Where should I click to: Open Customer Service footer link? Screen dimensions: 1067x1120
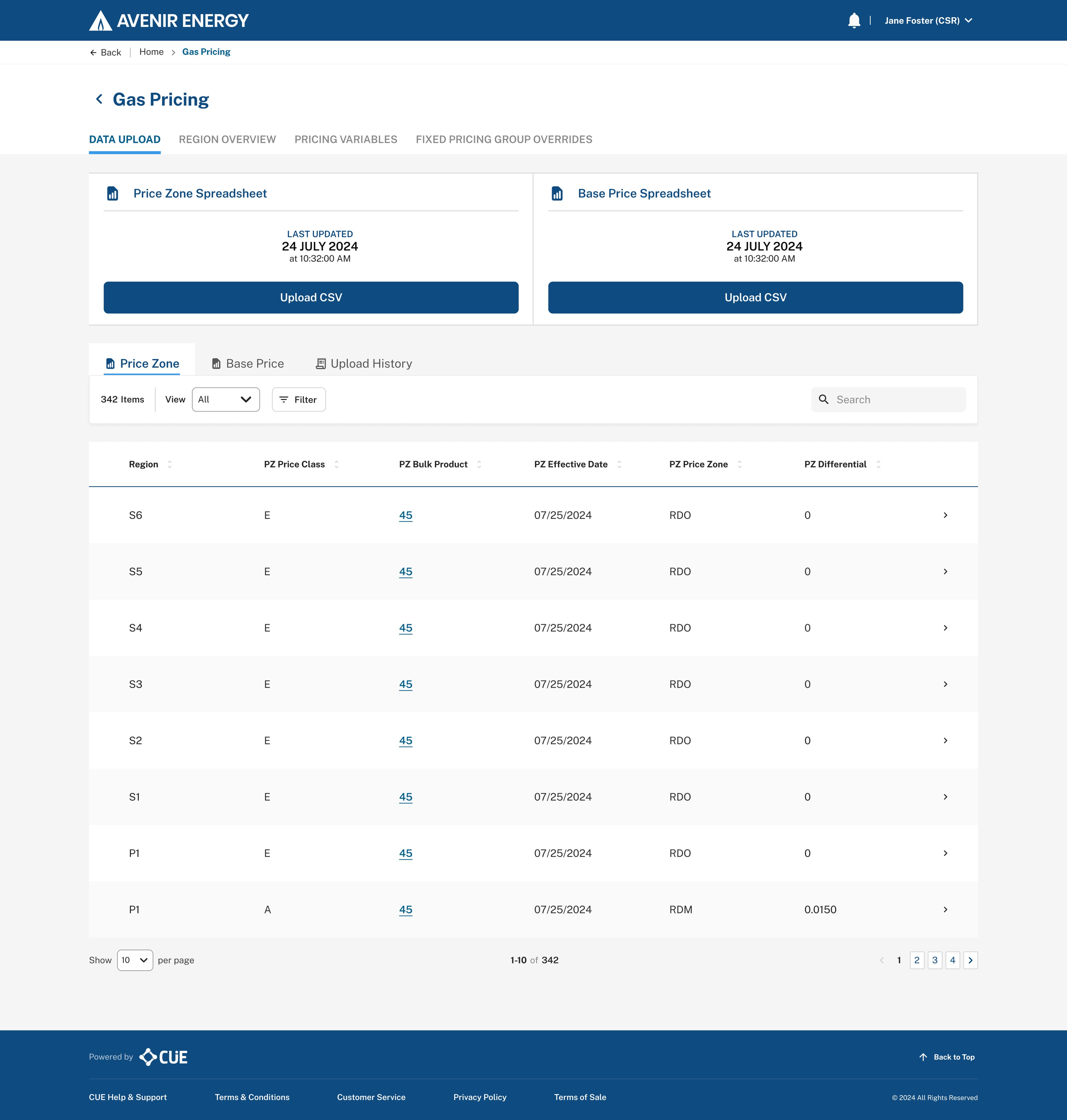click(372, 1097)
